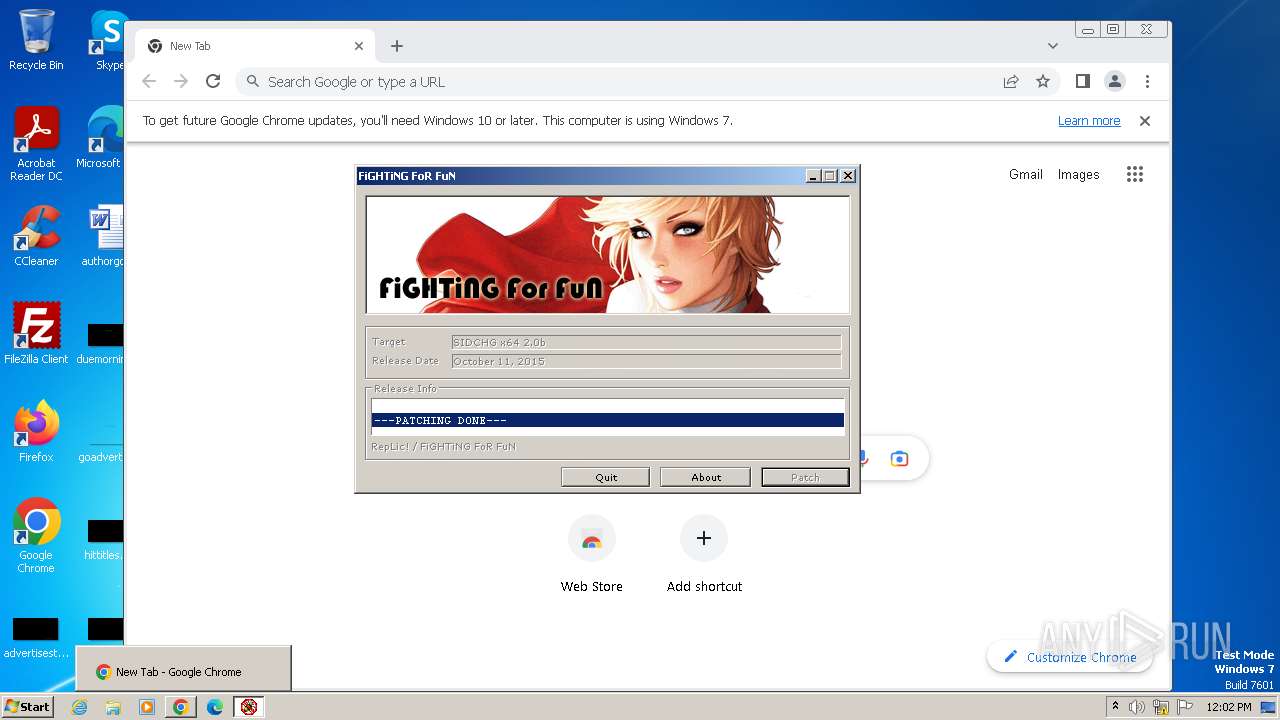This screenshot has height=720, width=1280.
Task: Click the Quit button in patcher
Action: (605, 477)
